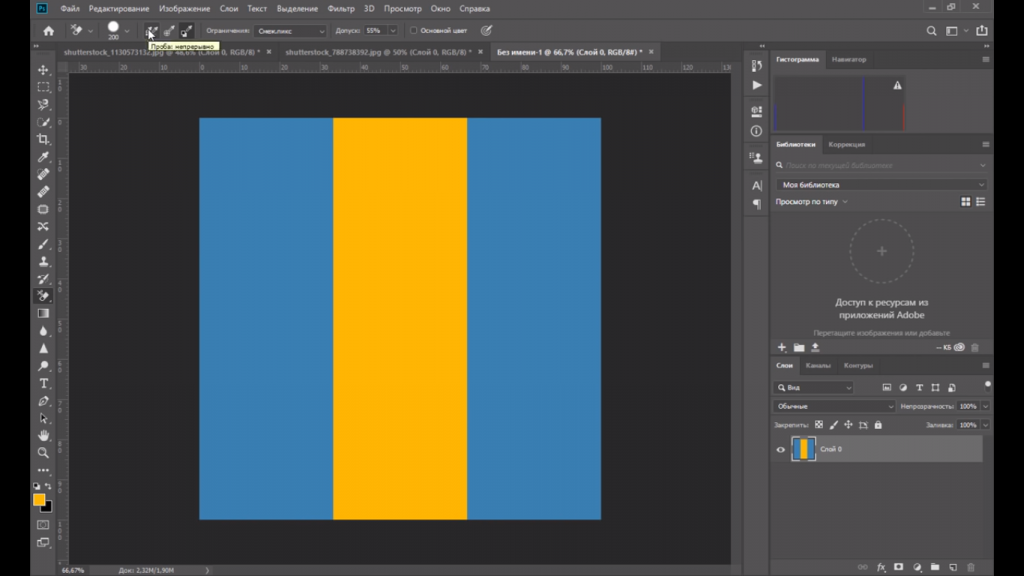Switch to the Каналы tab

pyautogui.click(x=820, y=365)
